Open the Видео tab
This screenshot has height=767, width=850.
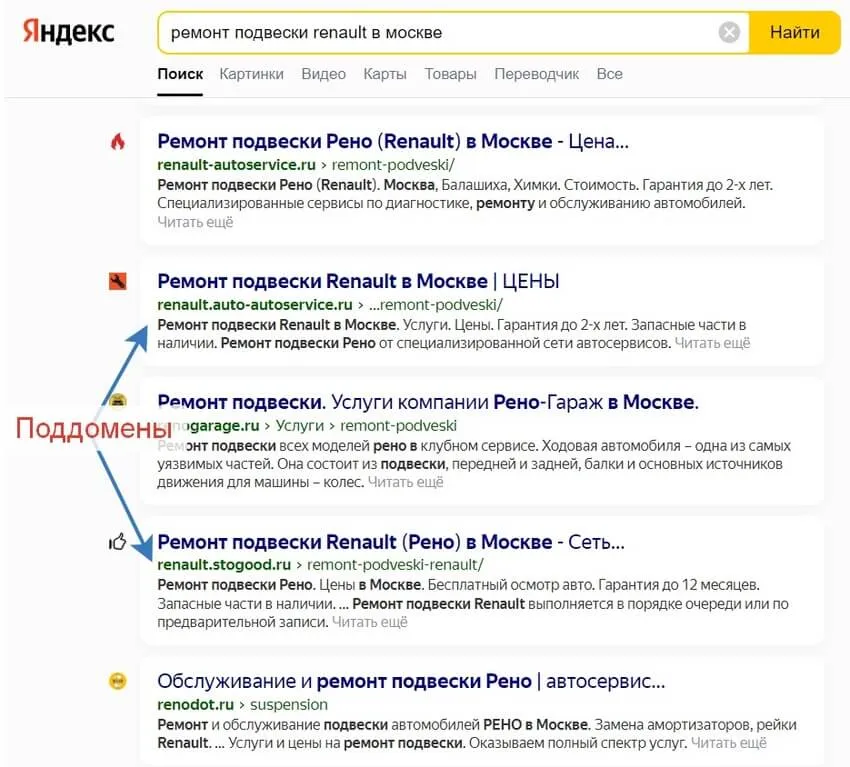click(x=323, y=73)
